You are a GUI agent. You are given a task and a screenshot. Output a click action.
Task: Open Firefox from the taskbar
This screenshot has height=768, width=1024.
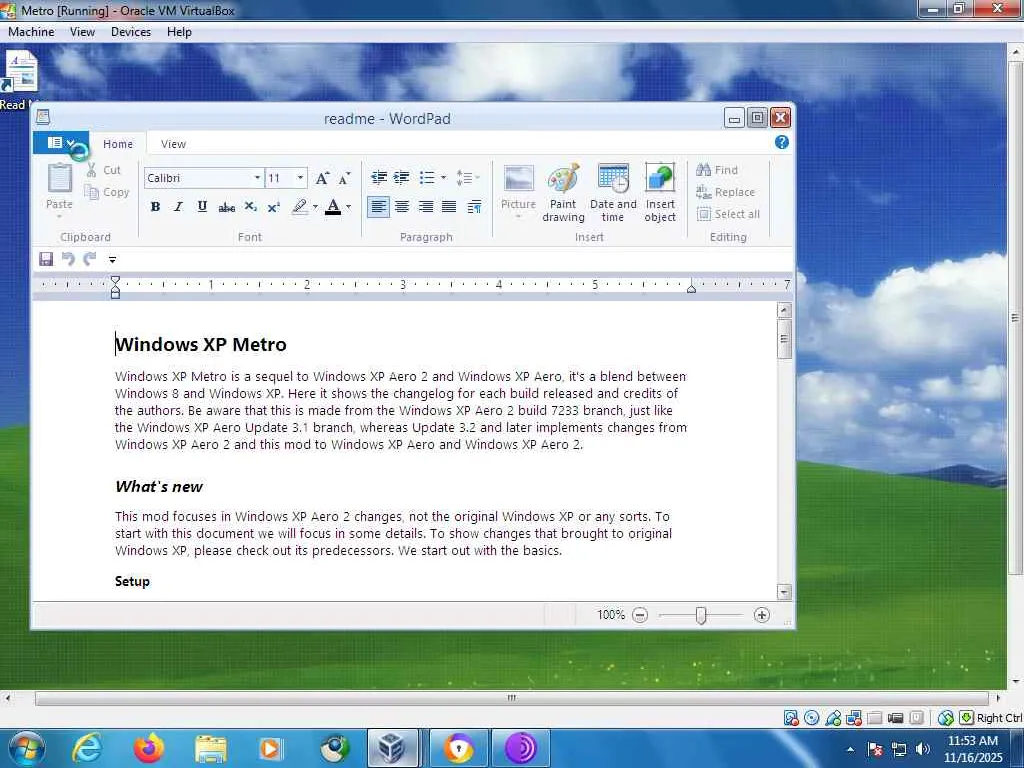click(x=148, y=748)
